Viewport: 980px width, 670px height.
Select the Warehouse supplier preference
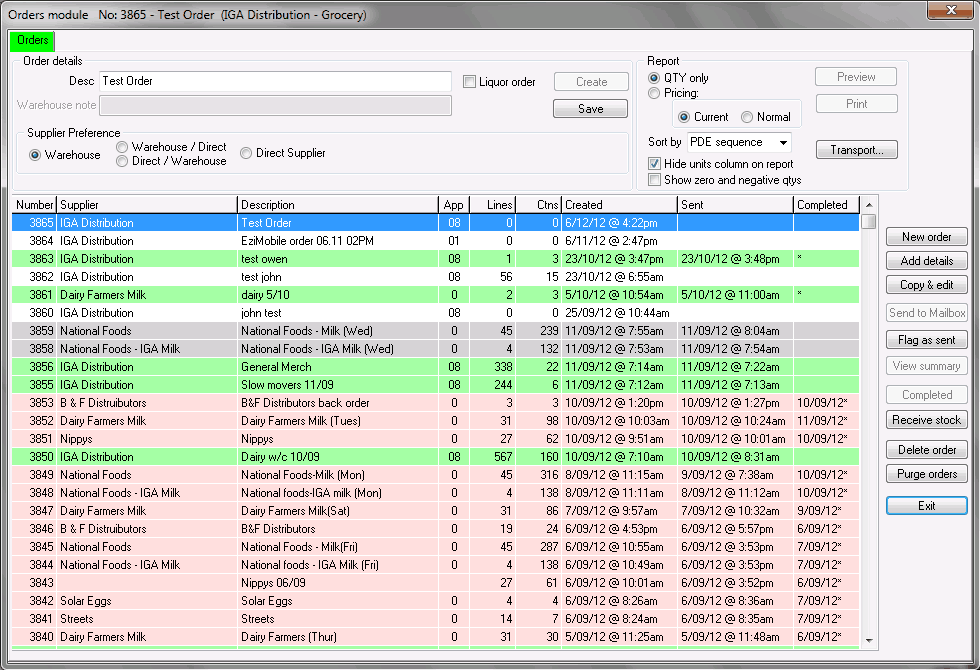click(x=35, y=155)
